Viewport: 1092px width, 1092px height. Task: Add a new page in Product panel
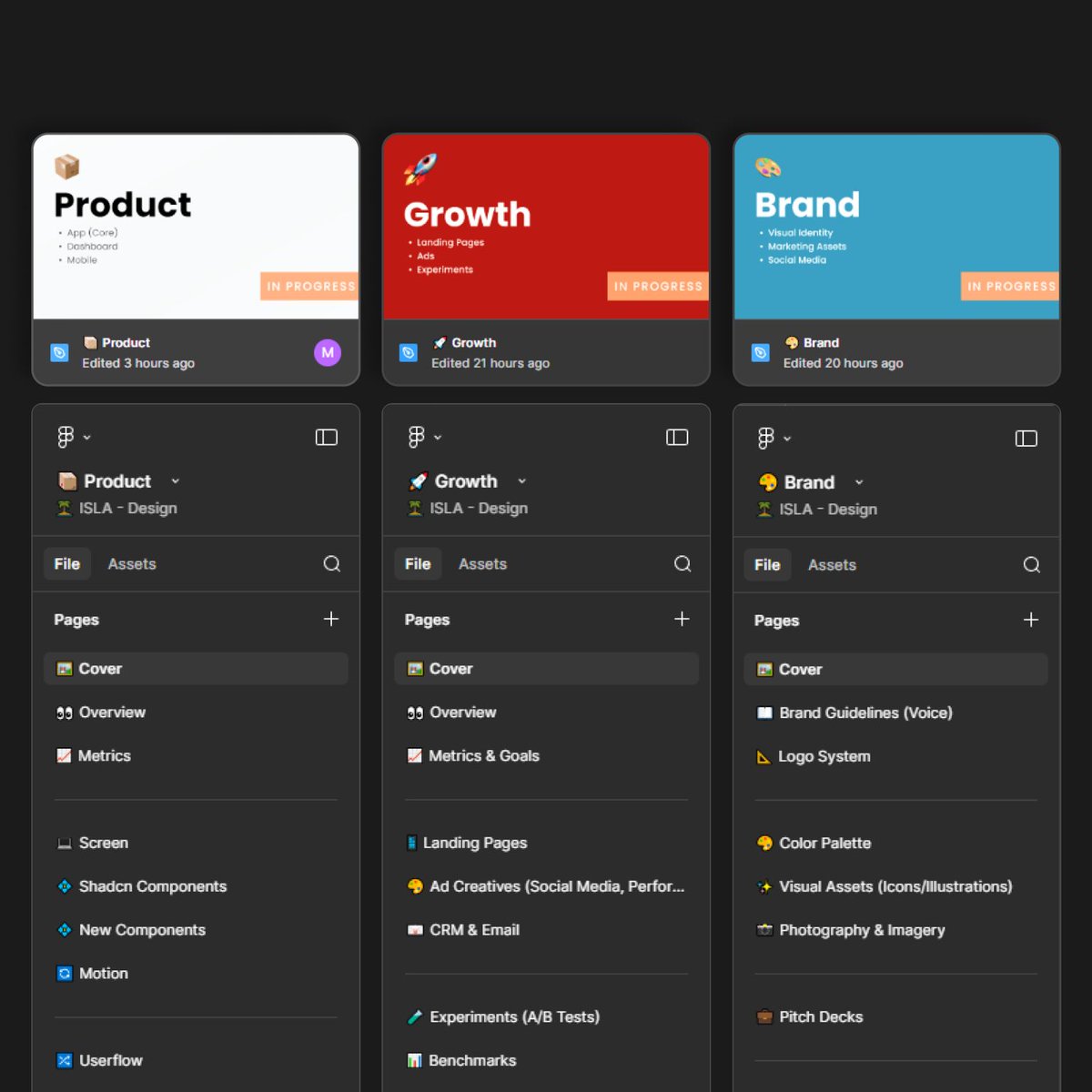[331, 619]
